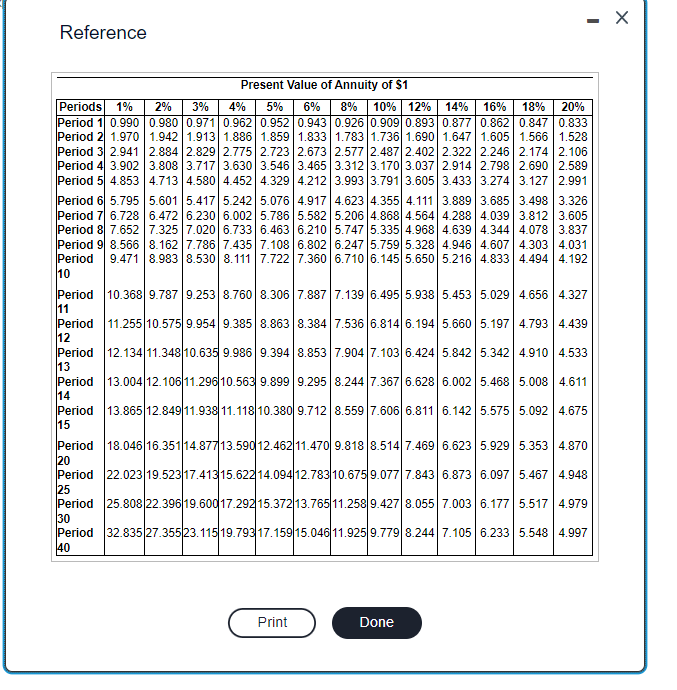Click cell value 7.536 in Period 12
Viewport: 677px width, 690px height.
click(x=349, y=323)
